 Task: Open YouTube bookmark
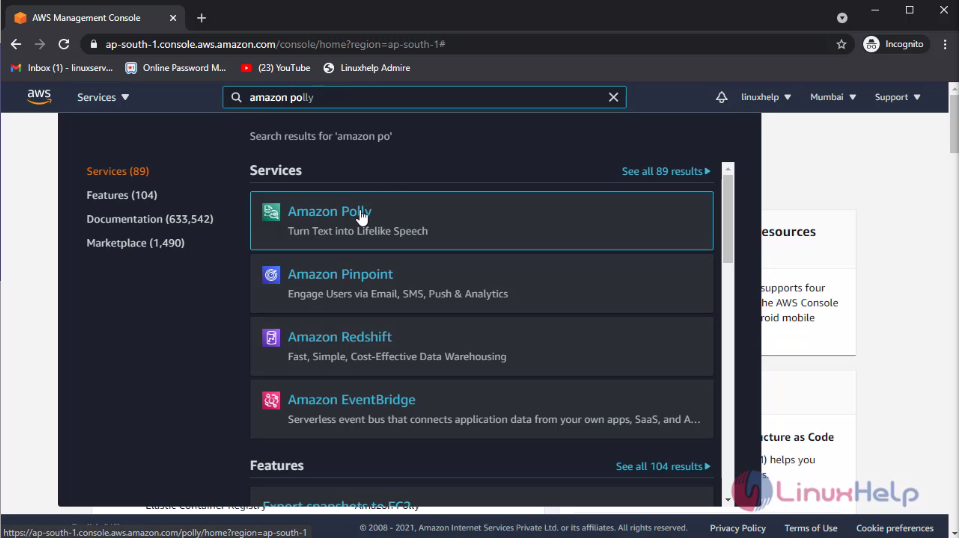tap(275, 68)
